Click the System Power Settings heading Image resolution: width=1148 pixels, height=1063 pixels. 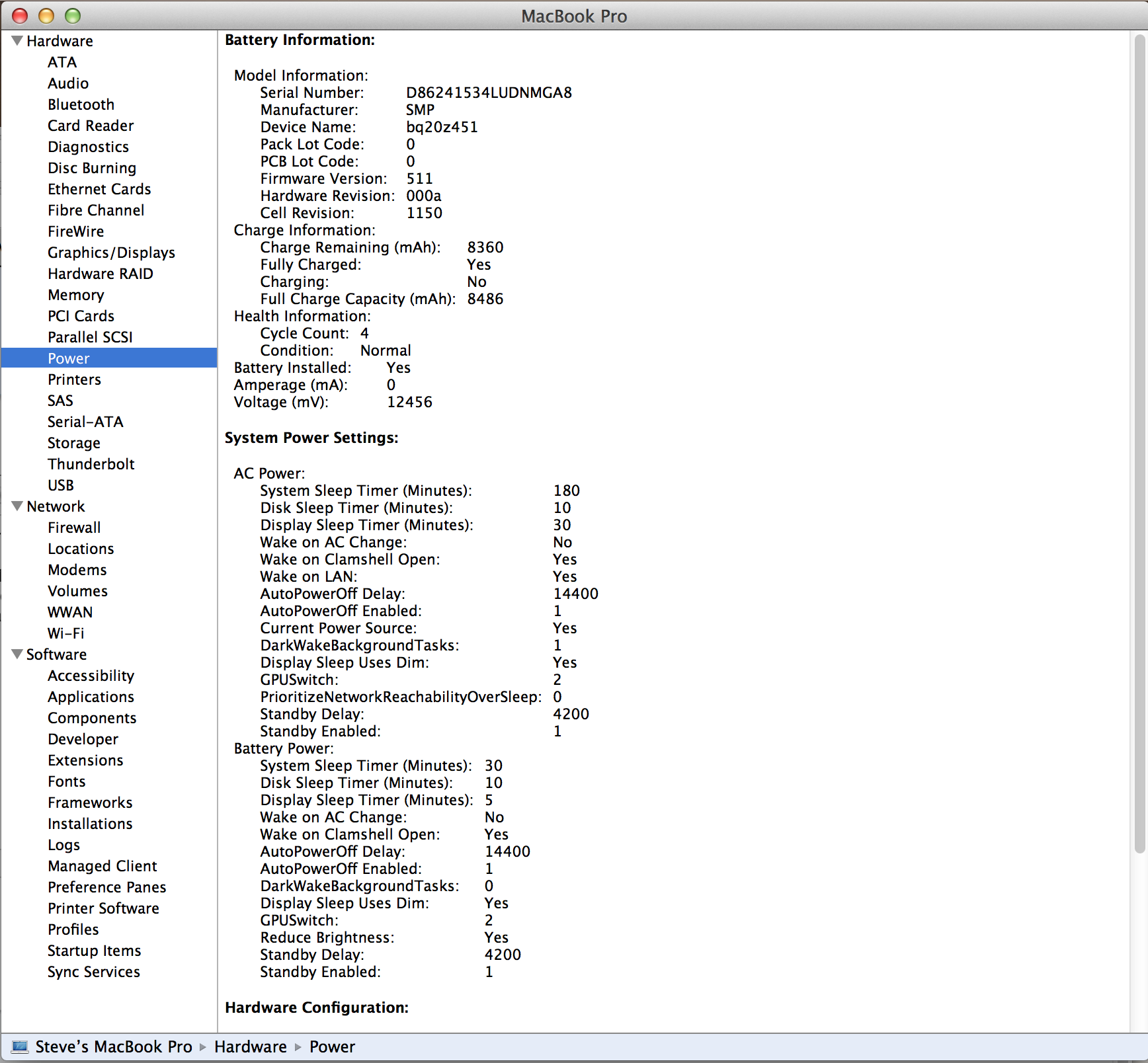(x=311, y=438)
